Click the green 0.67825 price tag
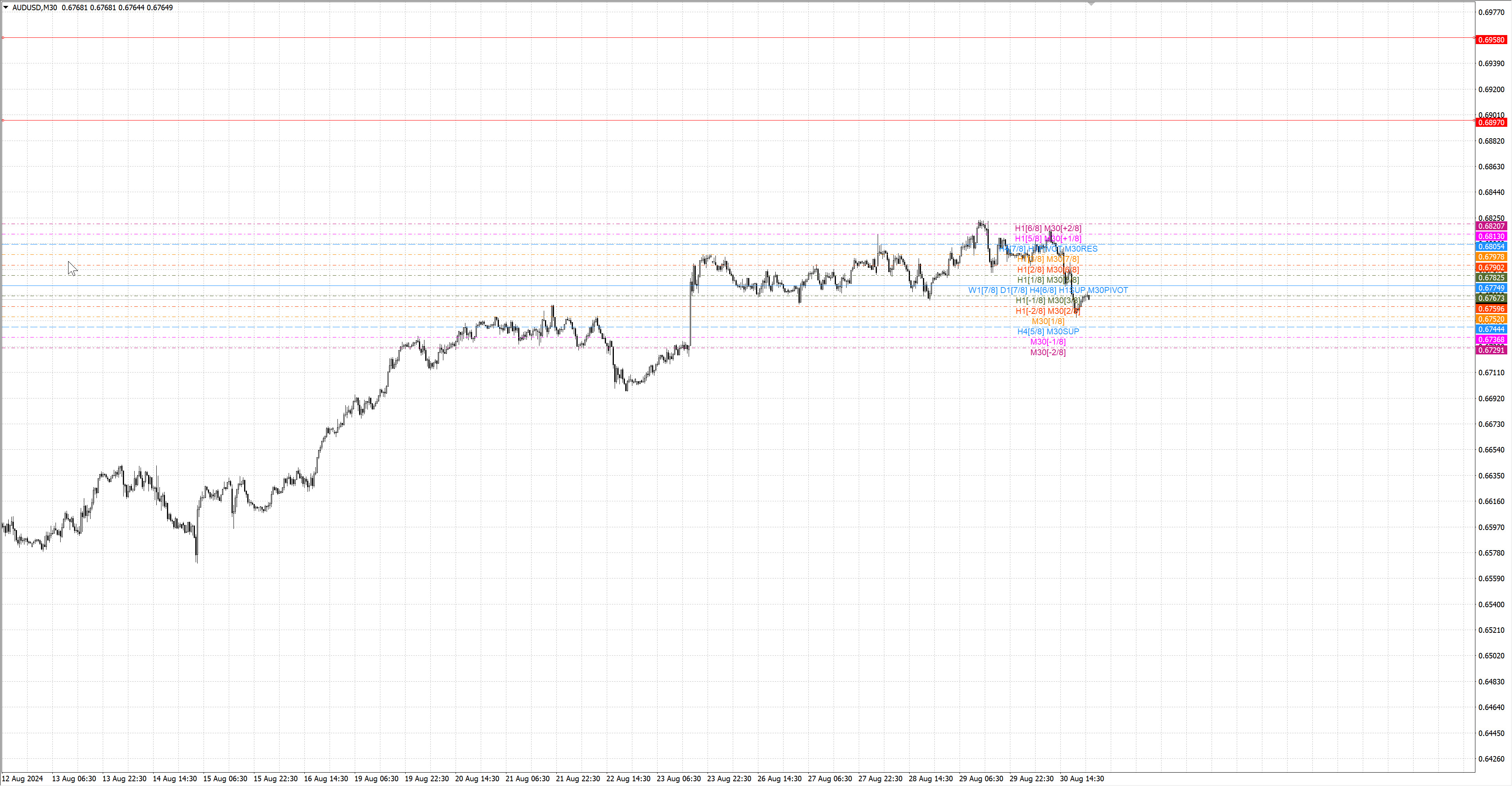Viewport: 1512px width, 786px height. pos(1491,278)
